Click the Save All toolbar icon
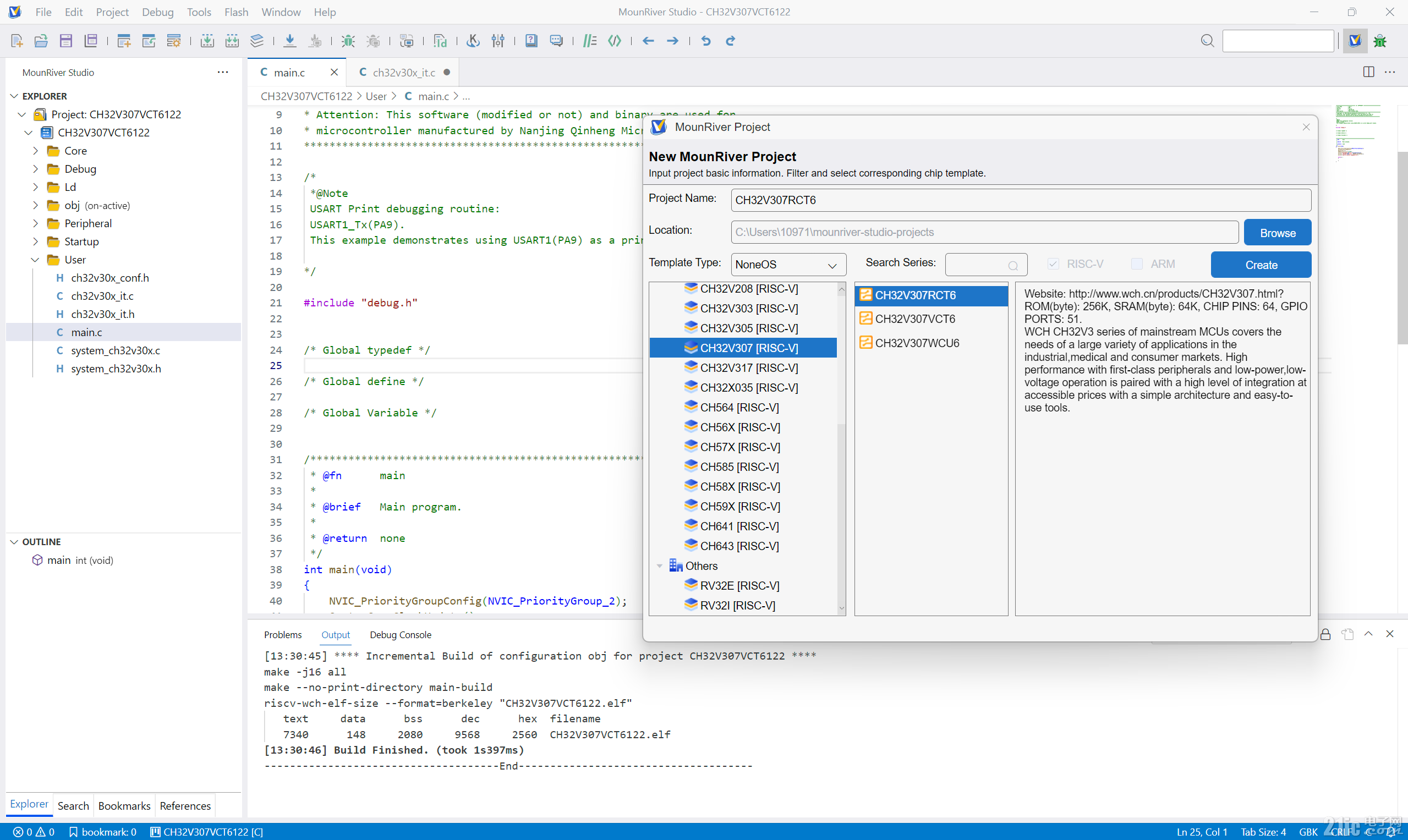This screenshot has width=1408, height=840. [x=91, y=41]
